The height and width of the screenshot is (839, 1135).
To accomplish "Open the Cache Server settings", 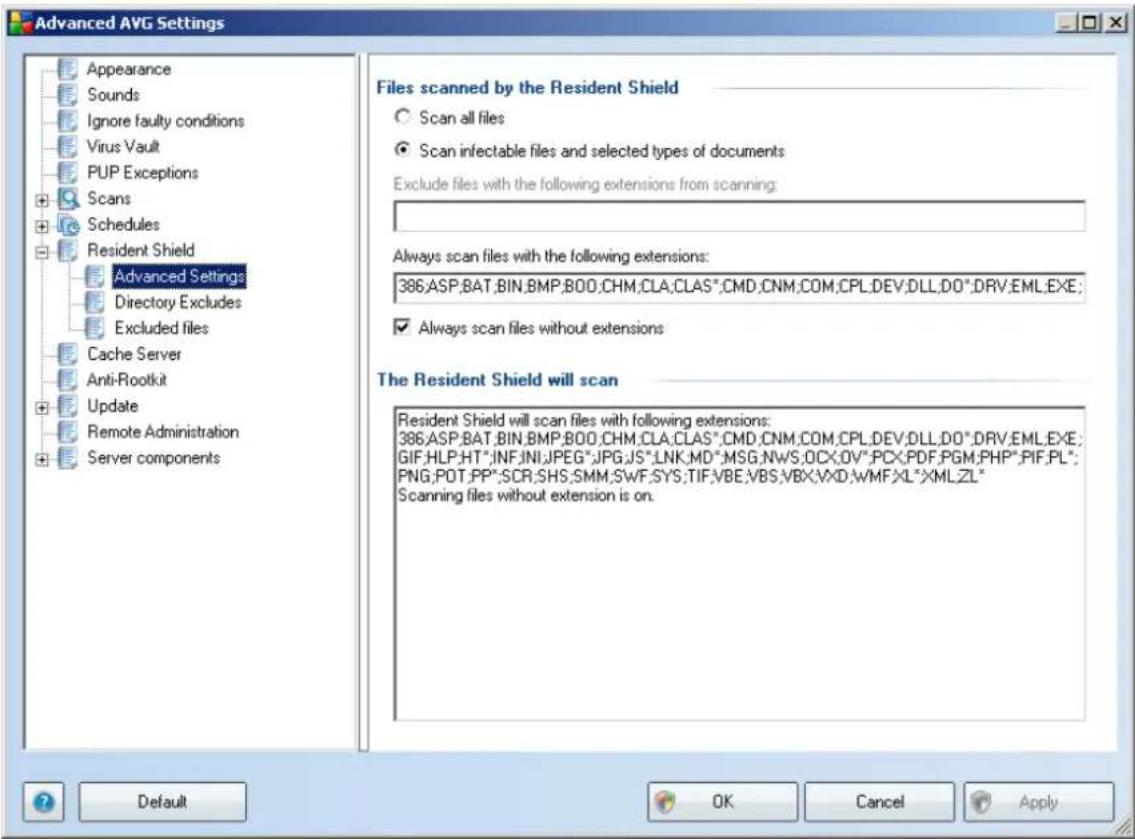I will [134, 354].
